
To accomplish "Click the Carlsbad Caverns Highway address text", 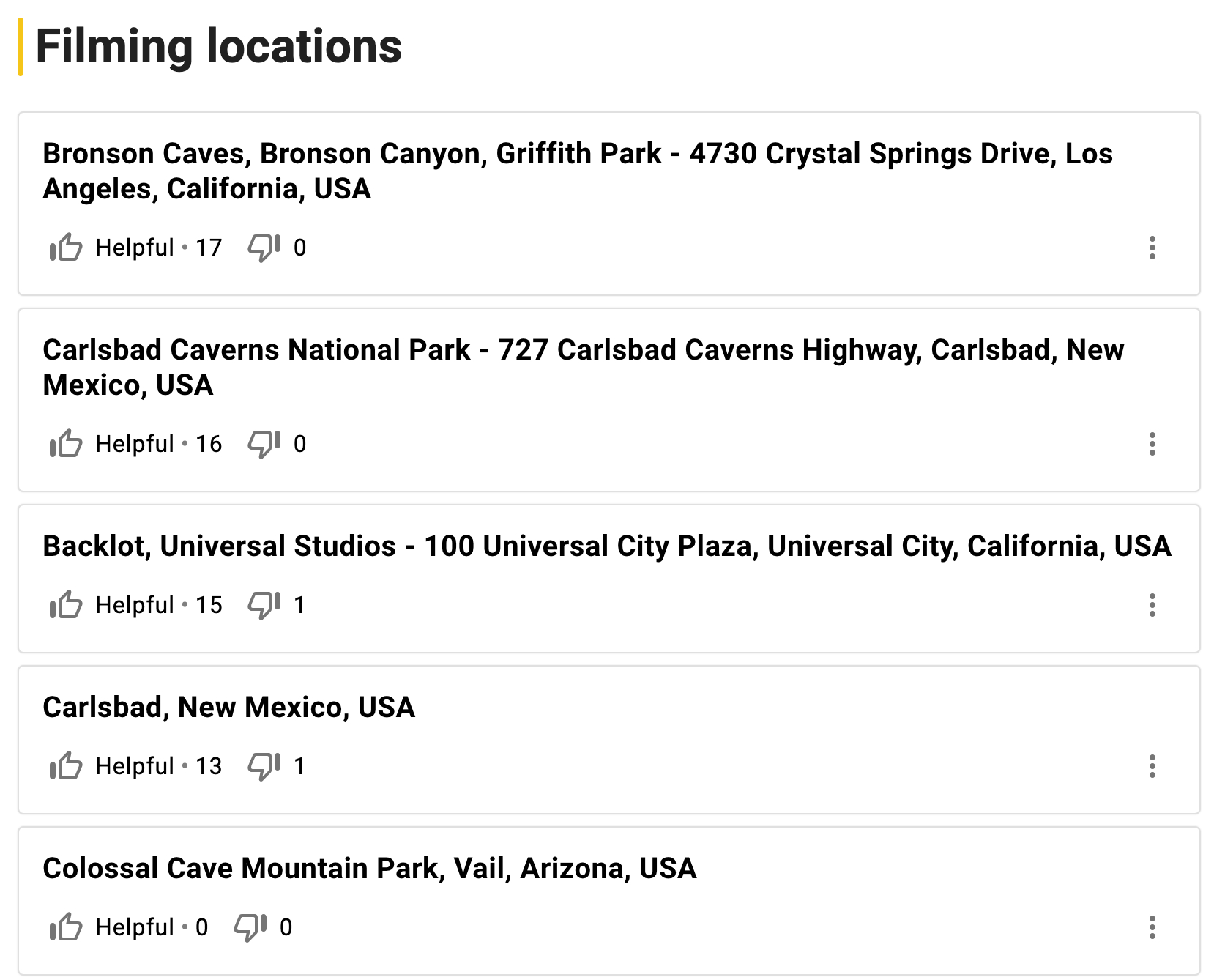I will tap(583, 367).
